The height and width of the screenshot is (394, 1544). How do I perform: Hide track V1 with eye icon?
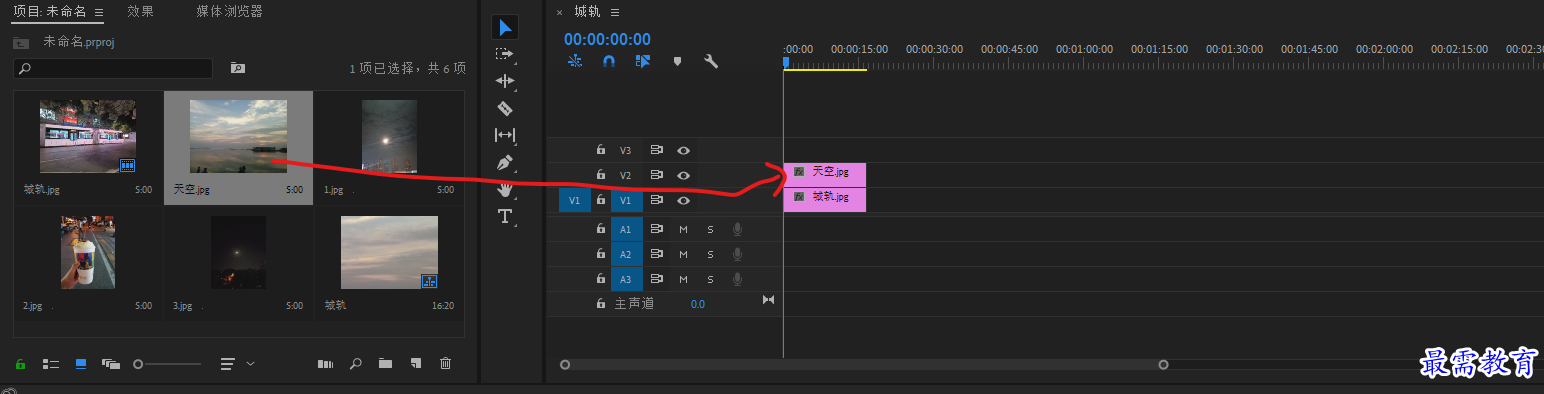click(684, 200)
